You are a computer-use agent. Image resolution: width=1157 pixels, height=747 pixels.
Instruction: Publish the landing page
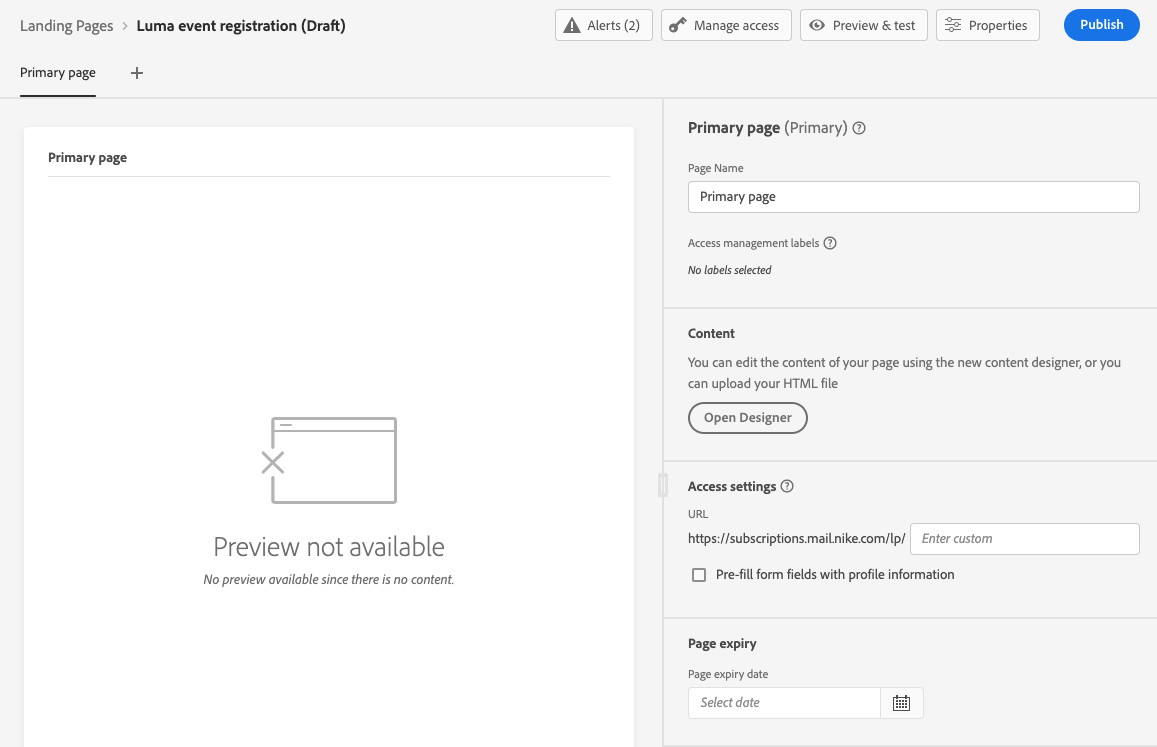coord(1101,25)
